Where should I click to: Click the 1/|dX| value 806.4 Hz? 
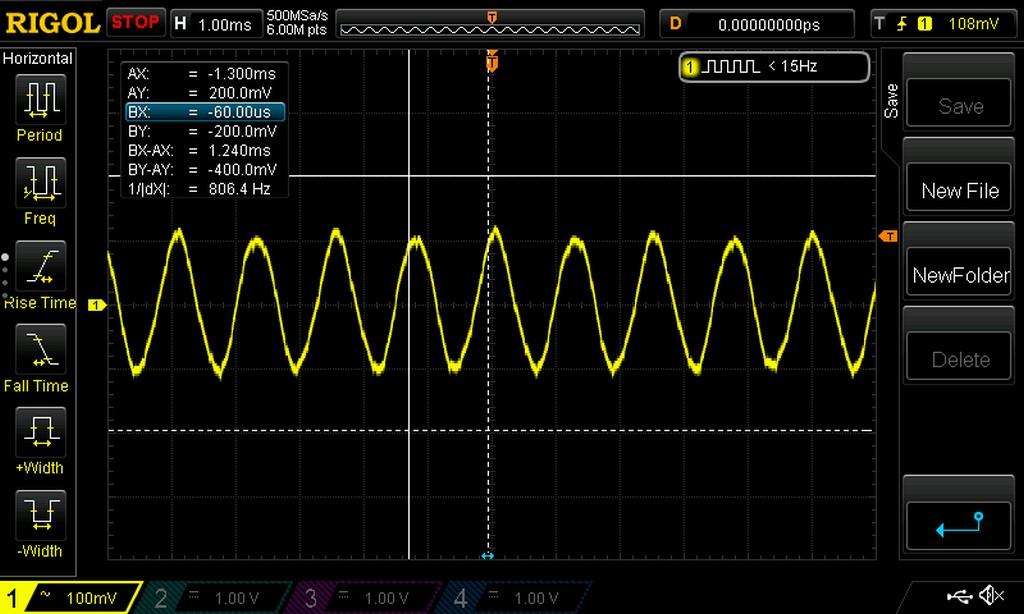click(239, 189)
